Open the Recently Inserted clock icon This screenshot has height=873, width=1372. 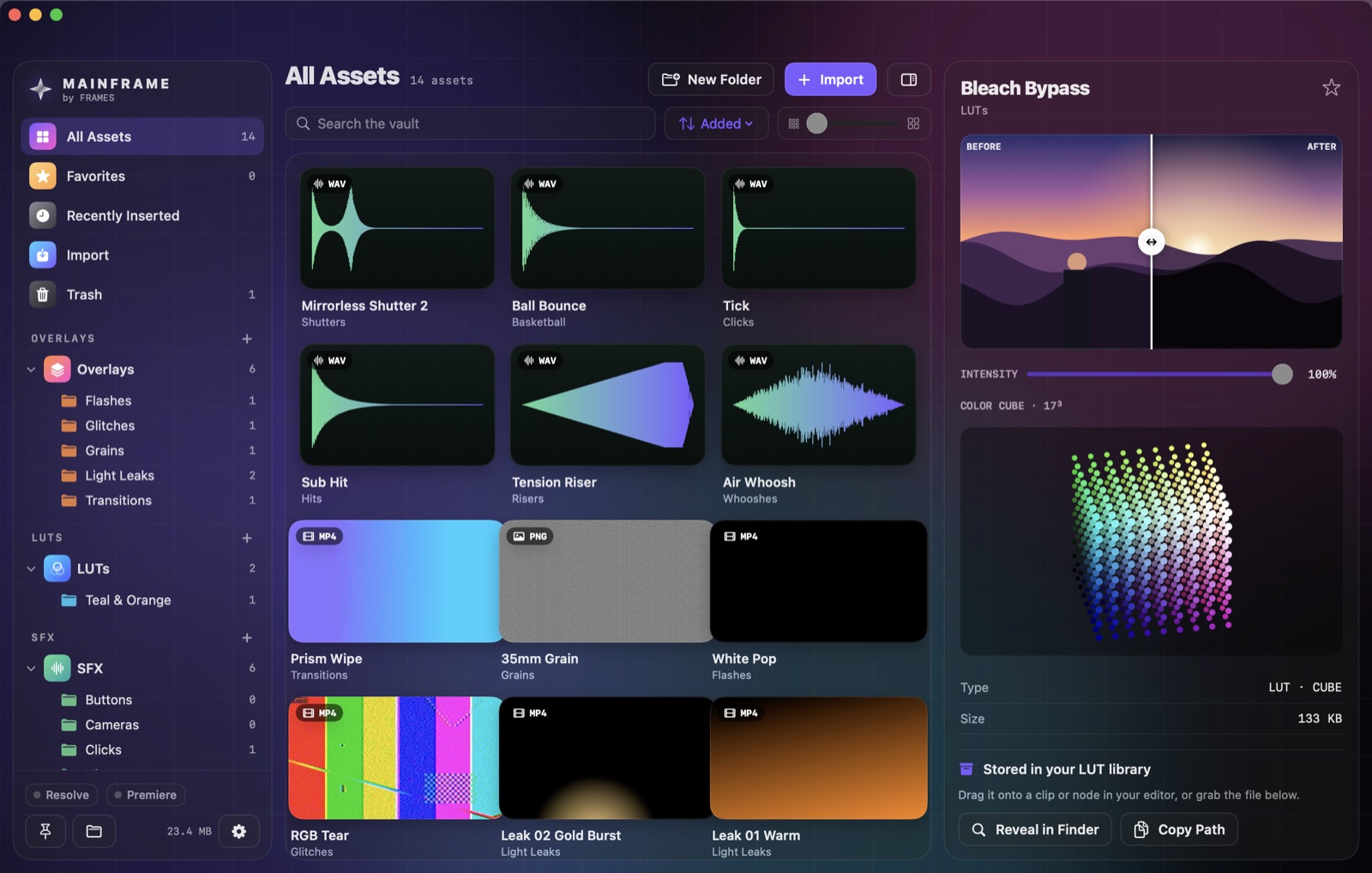point(43,215)
